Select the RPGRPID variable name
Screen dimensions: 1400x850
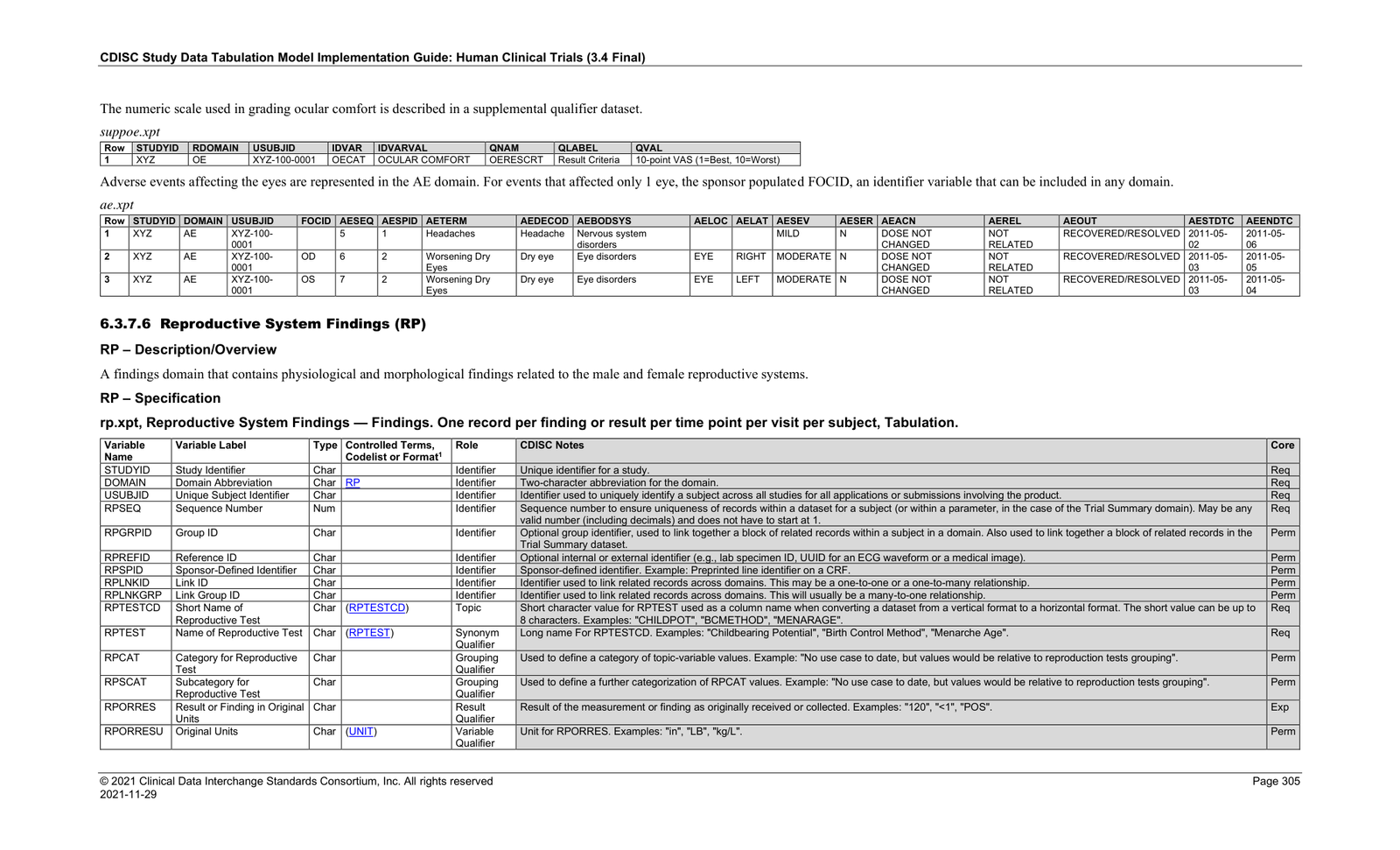[128, 532]
